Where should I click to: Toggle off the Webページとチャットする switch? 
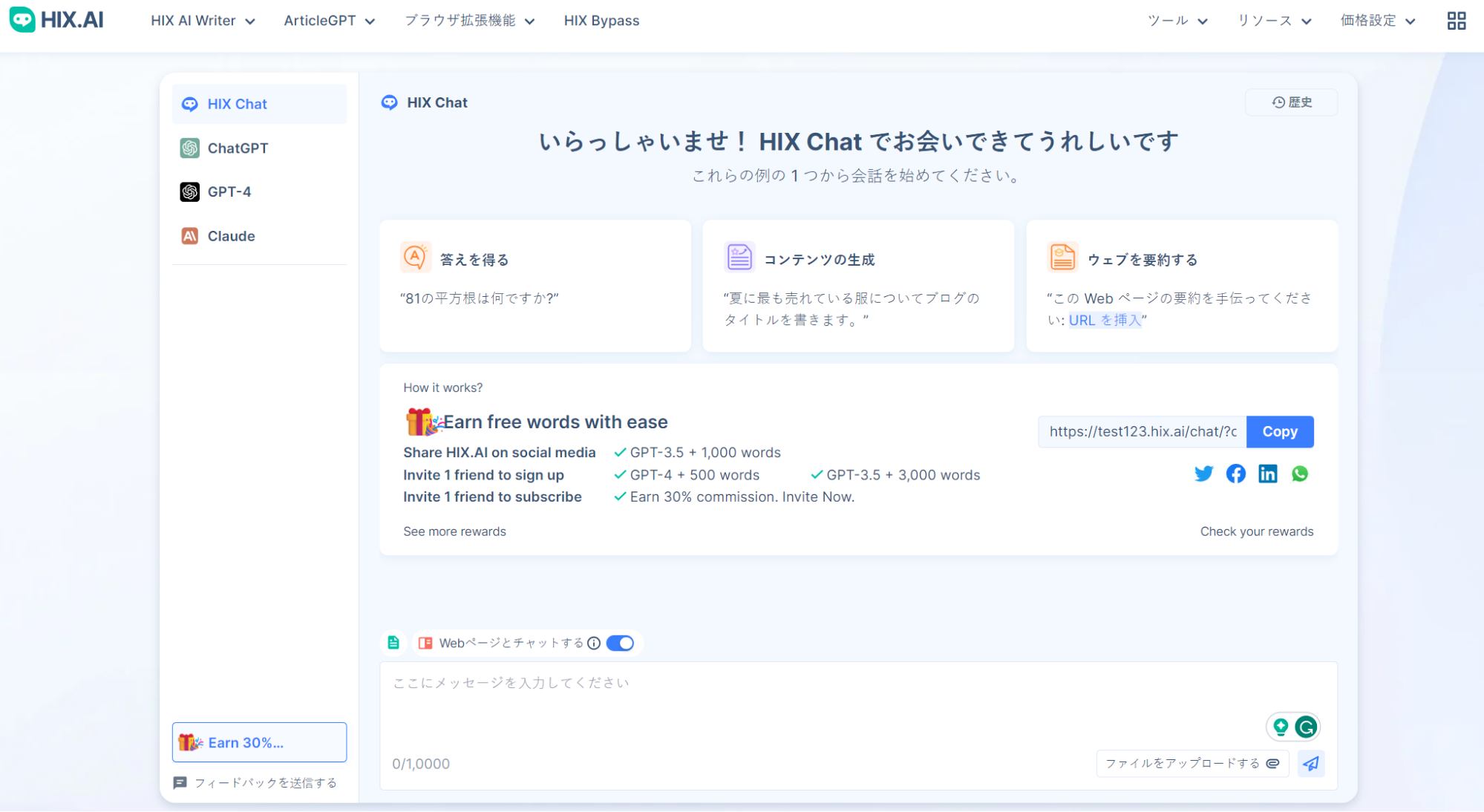620,643
